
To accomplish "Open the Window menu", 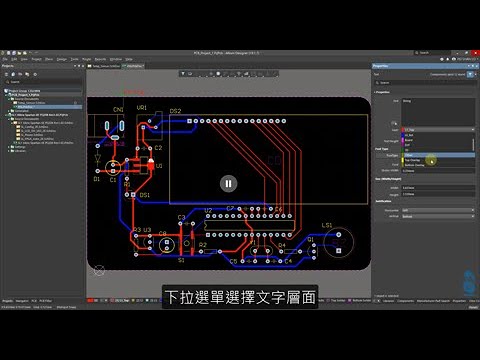I will tap(116, 59).
